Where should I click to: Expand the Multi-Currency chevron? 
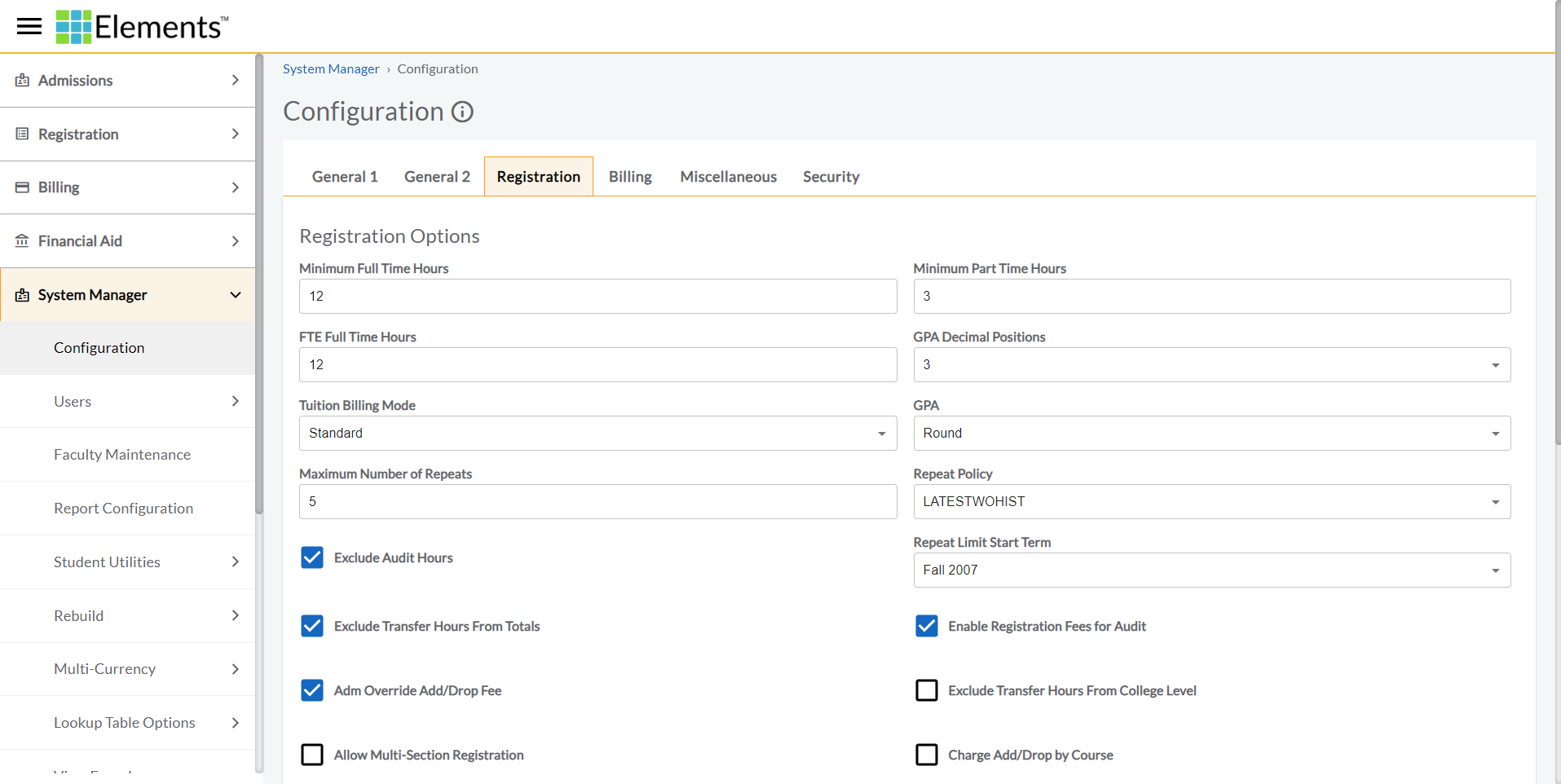point(235,669)
